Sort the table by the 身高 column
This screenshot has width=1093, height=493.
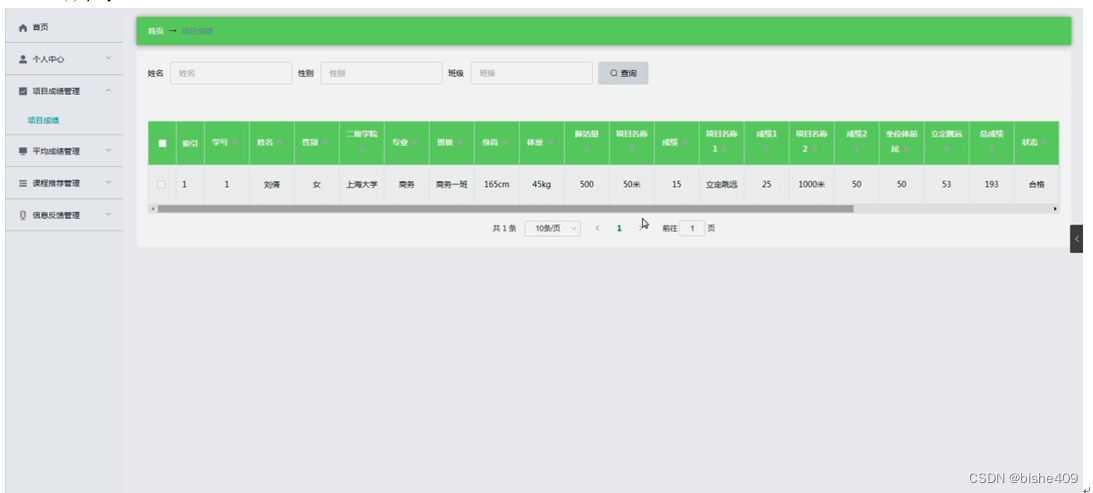tap(505, 142)
